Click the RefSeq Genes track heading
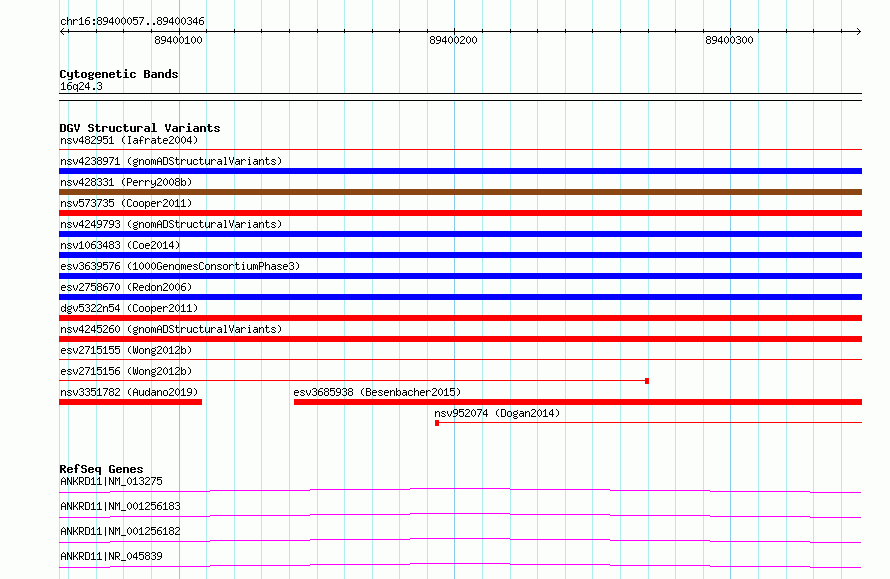The width and height of the screenshot is (890, 579). tap(101, 469)
